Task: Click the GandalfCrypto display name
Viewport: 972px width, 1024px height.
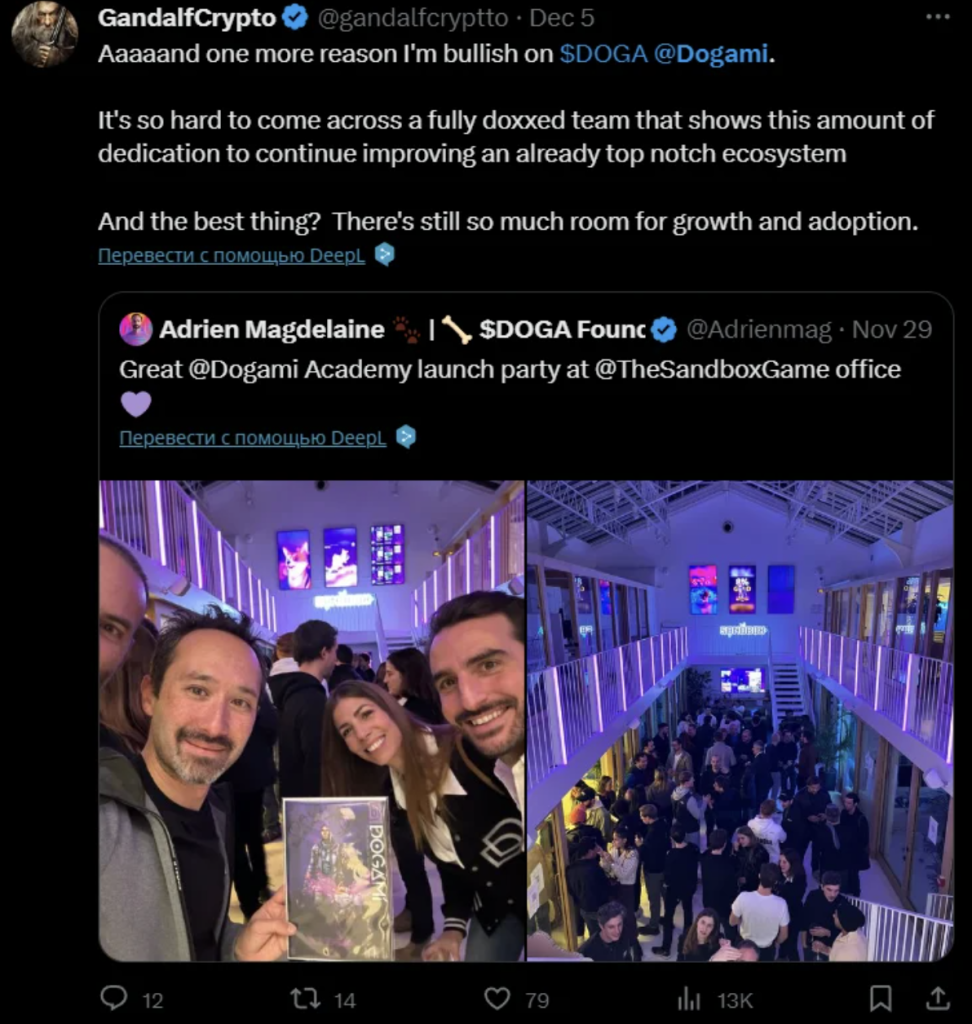Action: (187, 18)
